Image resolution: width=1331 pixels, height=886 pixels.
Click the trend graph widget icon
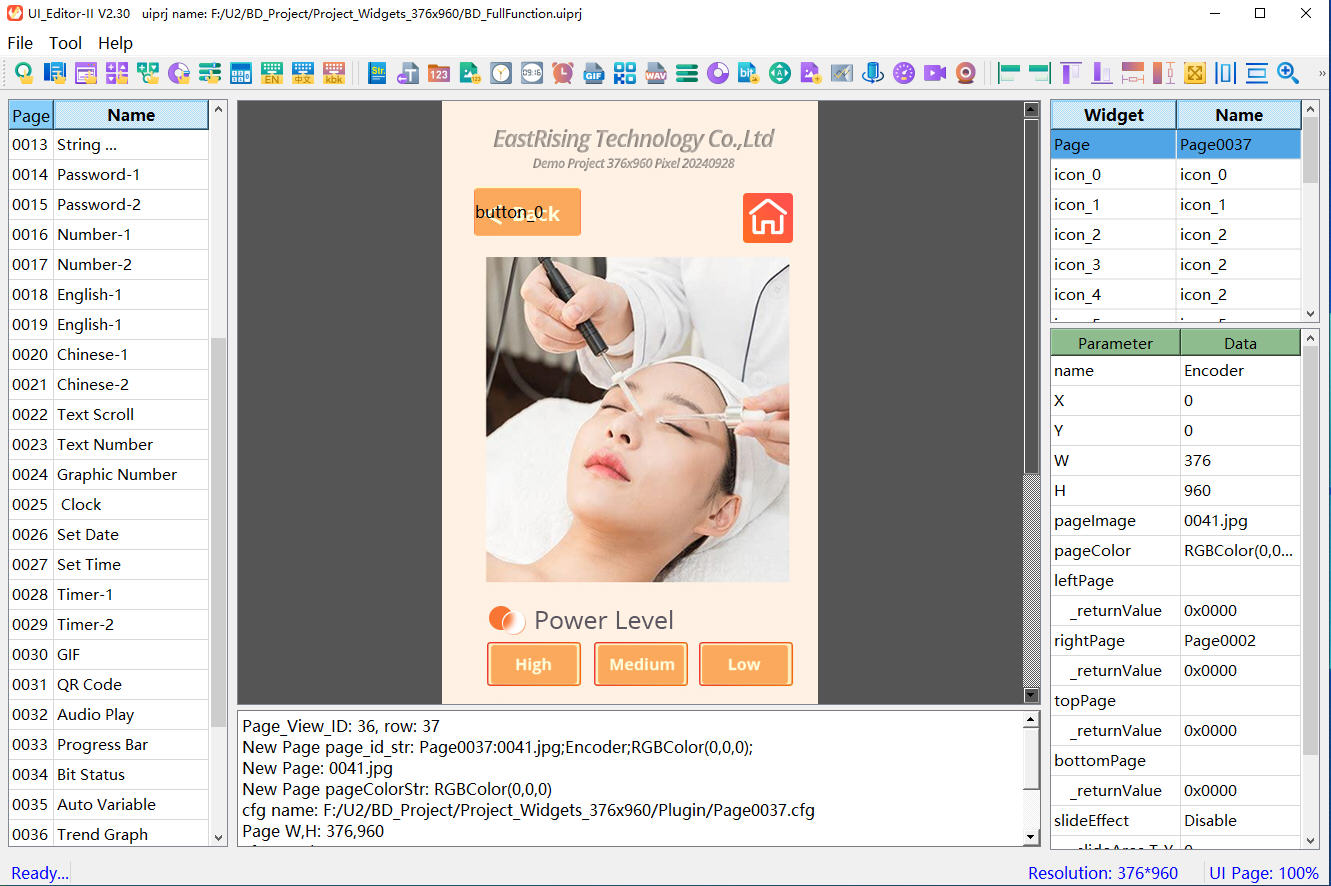tap(842, 73)
